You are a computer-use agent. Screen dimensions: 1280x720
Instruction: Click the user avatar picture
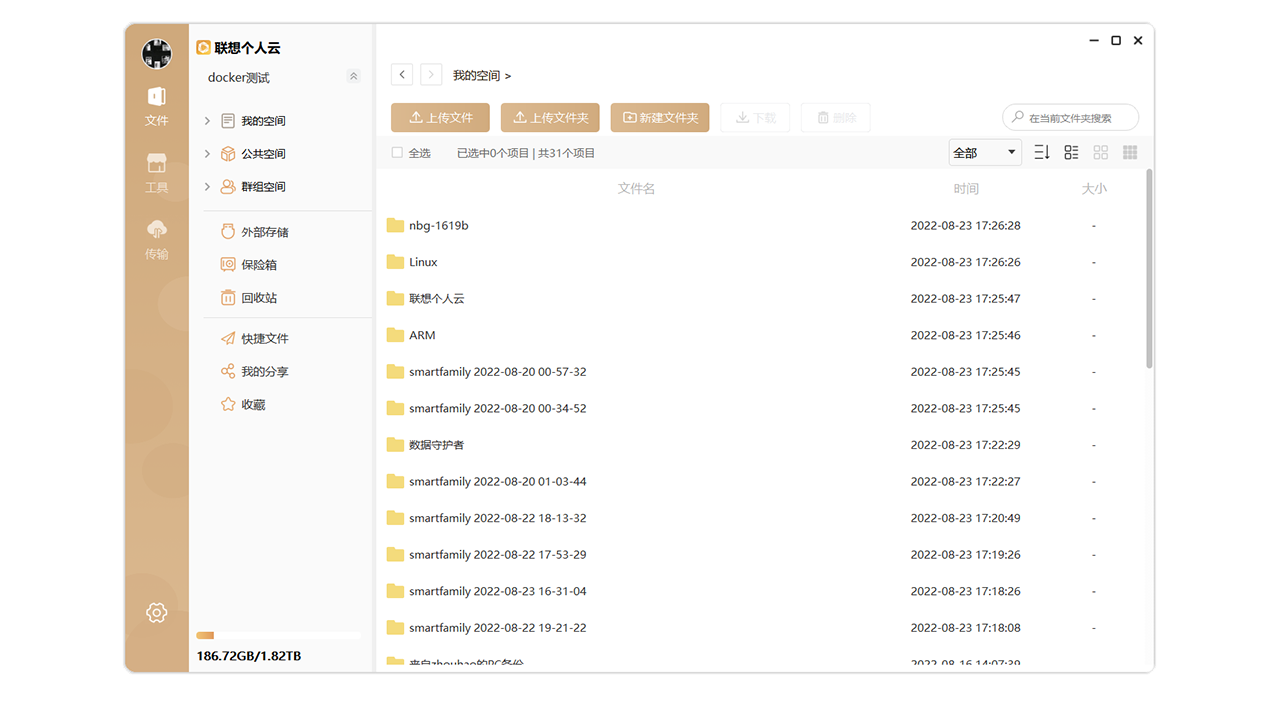[x=156, y=54]
